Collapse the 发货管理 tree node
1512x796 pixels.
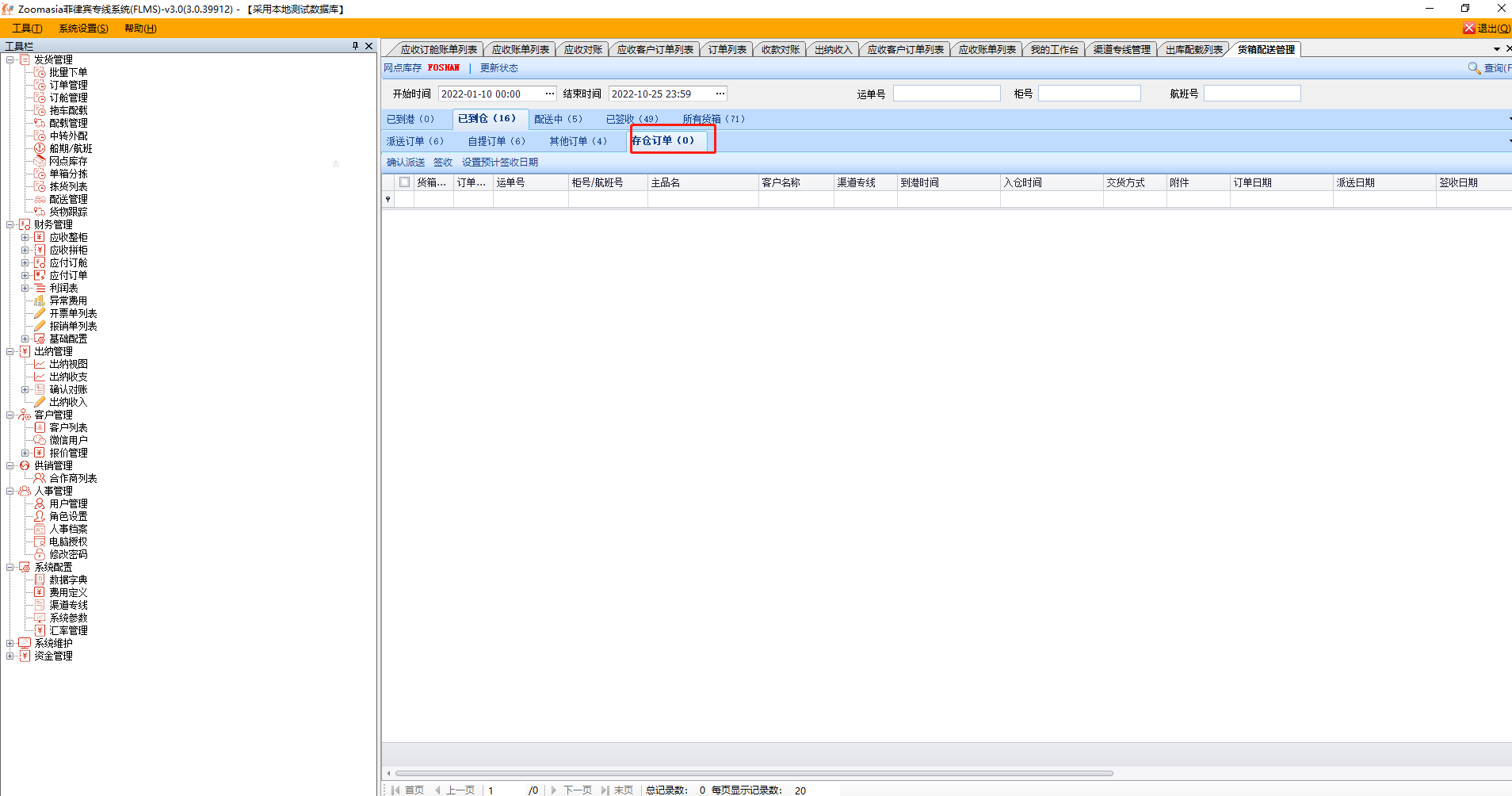pos(10,59)
